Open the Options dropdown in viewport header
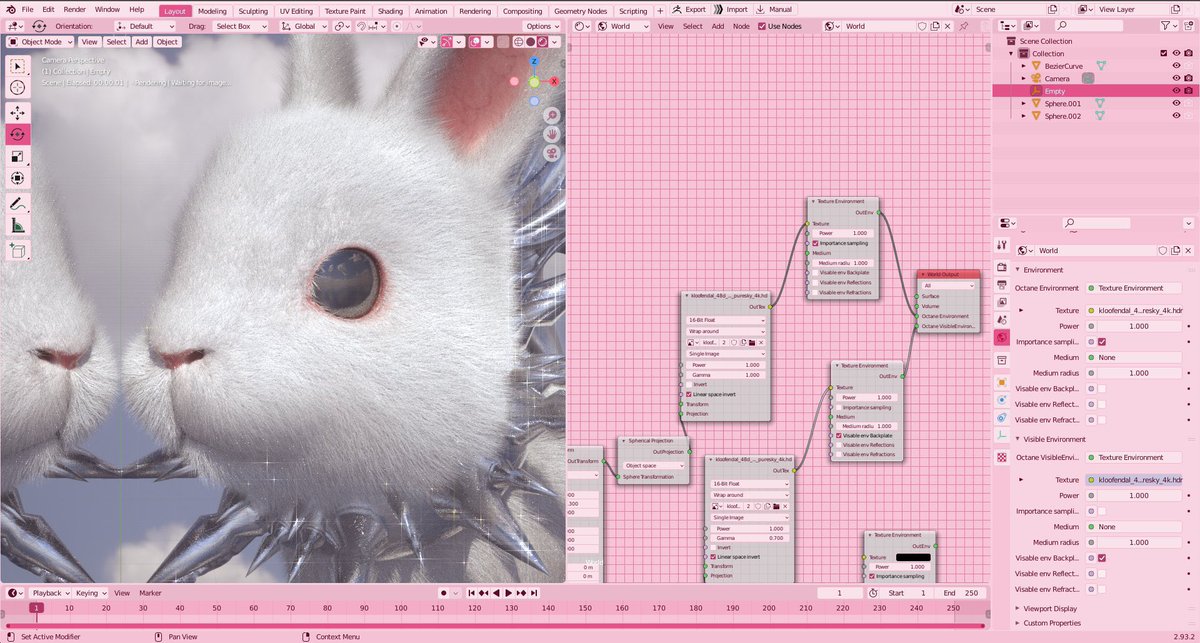 tap(542, 26)
